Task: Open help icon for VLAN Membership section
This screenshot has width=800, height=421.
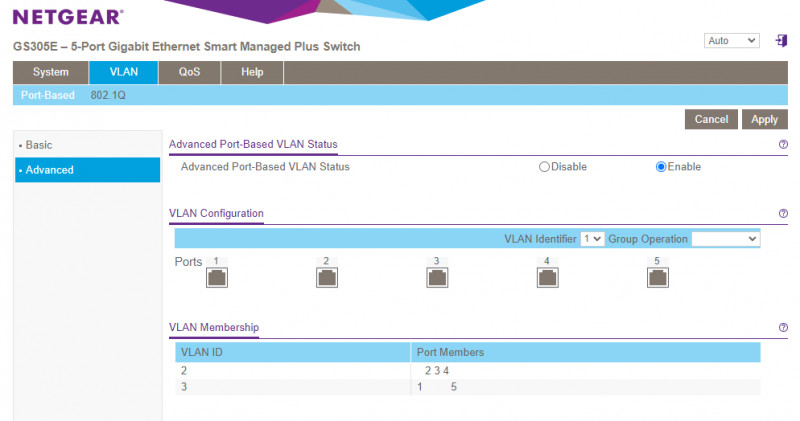Action: click(782, 328)
